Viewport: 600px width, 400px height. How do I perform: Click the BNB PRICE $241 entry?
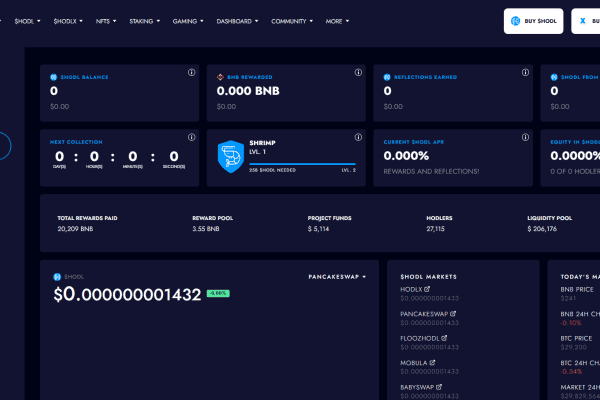tap(577, 294)
